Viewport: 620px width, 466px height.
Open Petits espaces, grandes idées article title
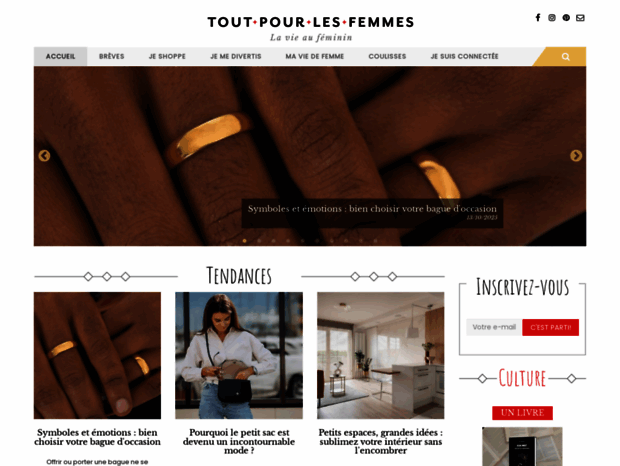click(380, 441)
